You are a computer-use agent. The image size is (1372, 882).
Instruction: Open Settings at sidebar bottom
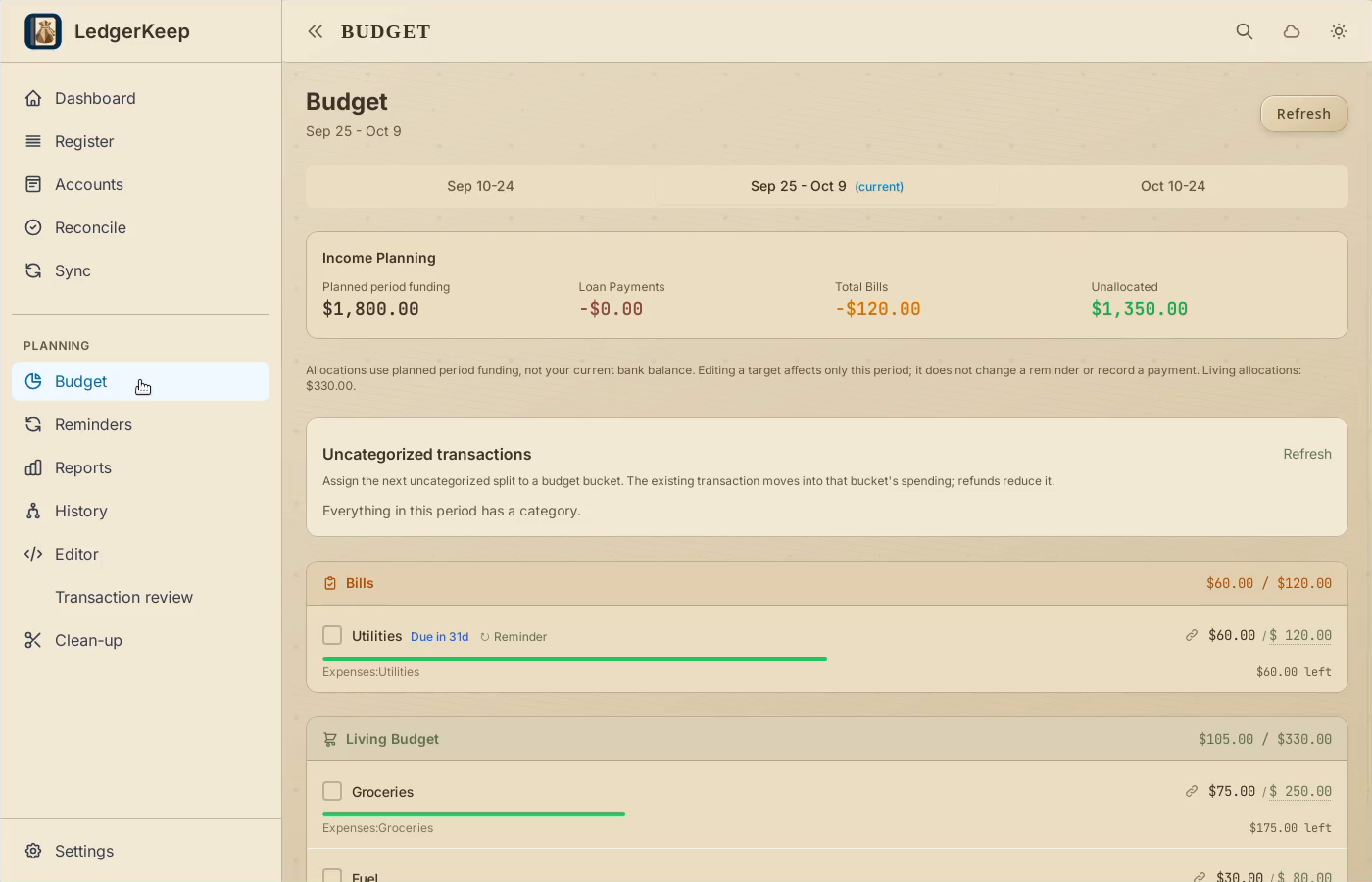[x=140, y=851]
